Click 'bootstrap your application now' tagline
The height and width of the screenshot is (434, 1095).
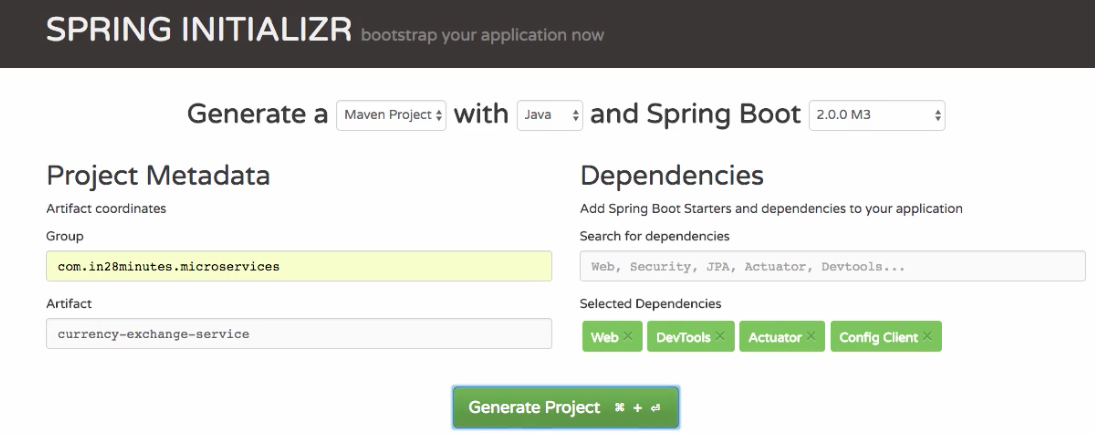[x=482, y=35]
